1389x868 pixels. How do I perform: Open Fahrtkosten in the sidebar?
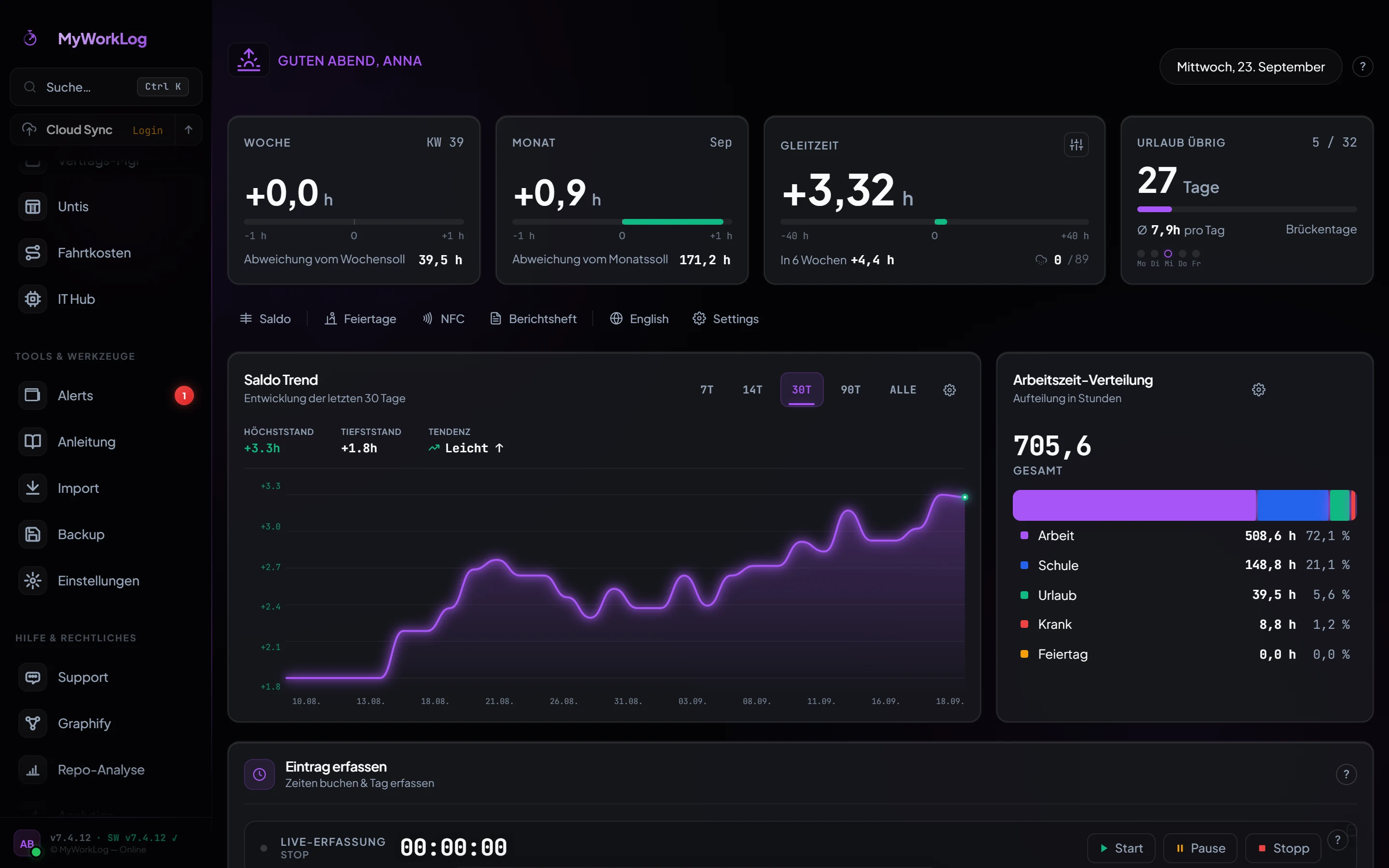coord(106,253)
